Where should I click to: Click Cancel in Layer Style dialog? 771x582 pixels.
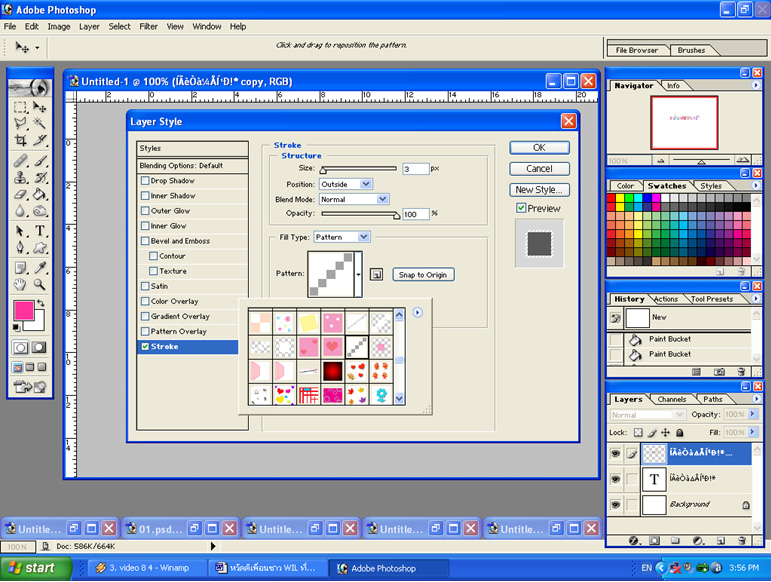click(539, 169)
